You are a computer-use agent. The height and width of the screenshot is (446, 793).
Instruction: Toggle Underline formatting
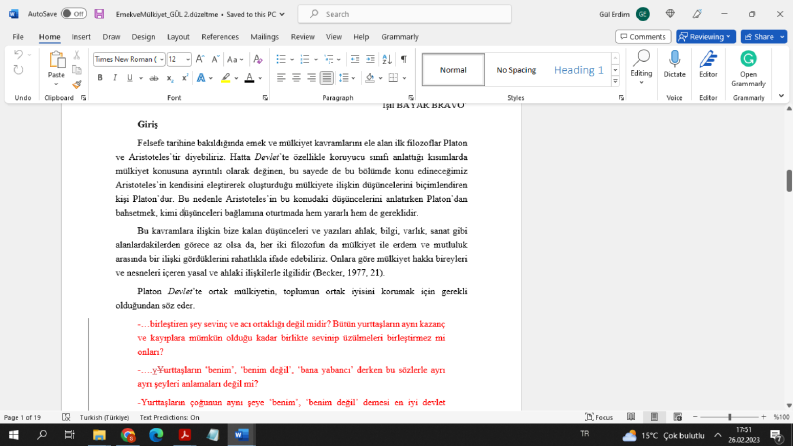point(129,78)
